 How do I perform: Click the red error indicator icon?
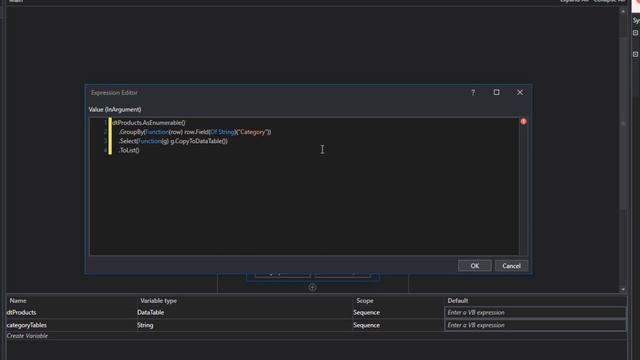(523, 122)
